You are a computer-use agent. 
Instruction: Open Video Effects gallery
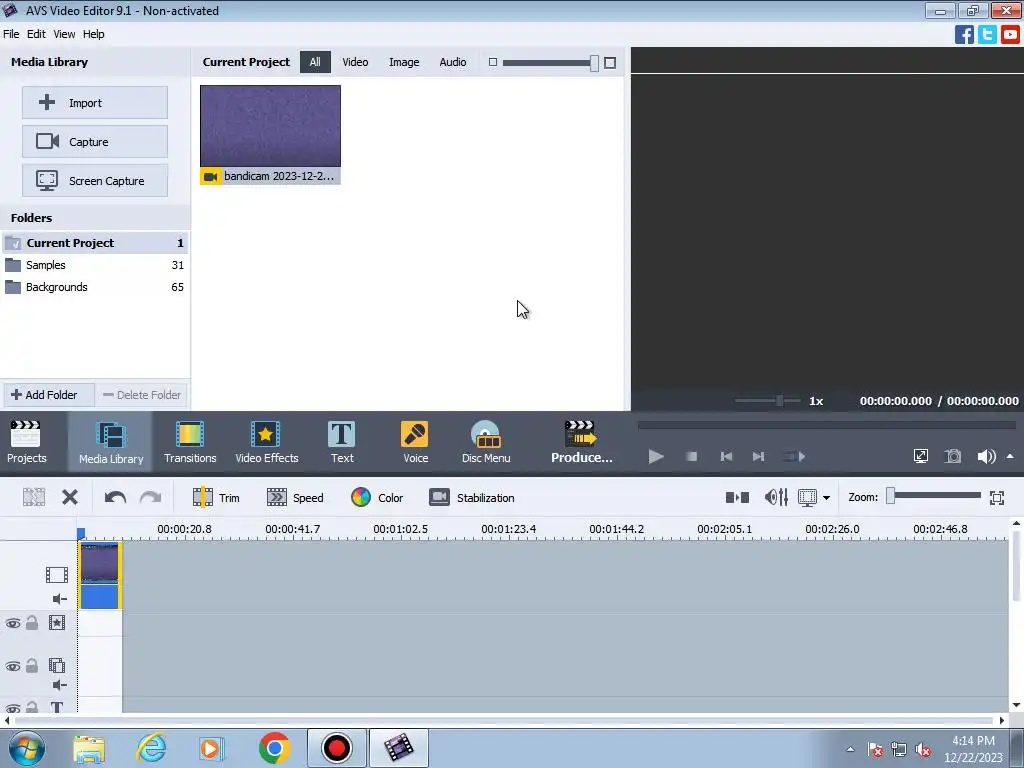click(x=266, y=442)
